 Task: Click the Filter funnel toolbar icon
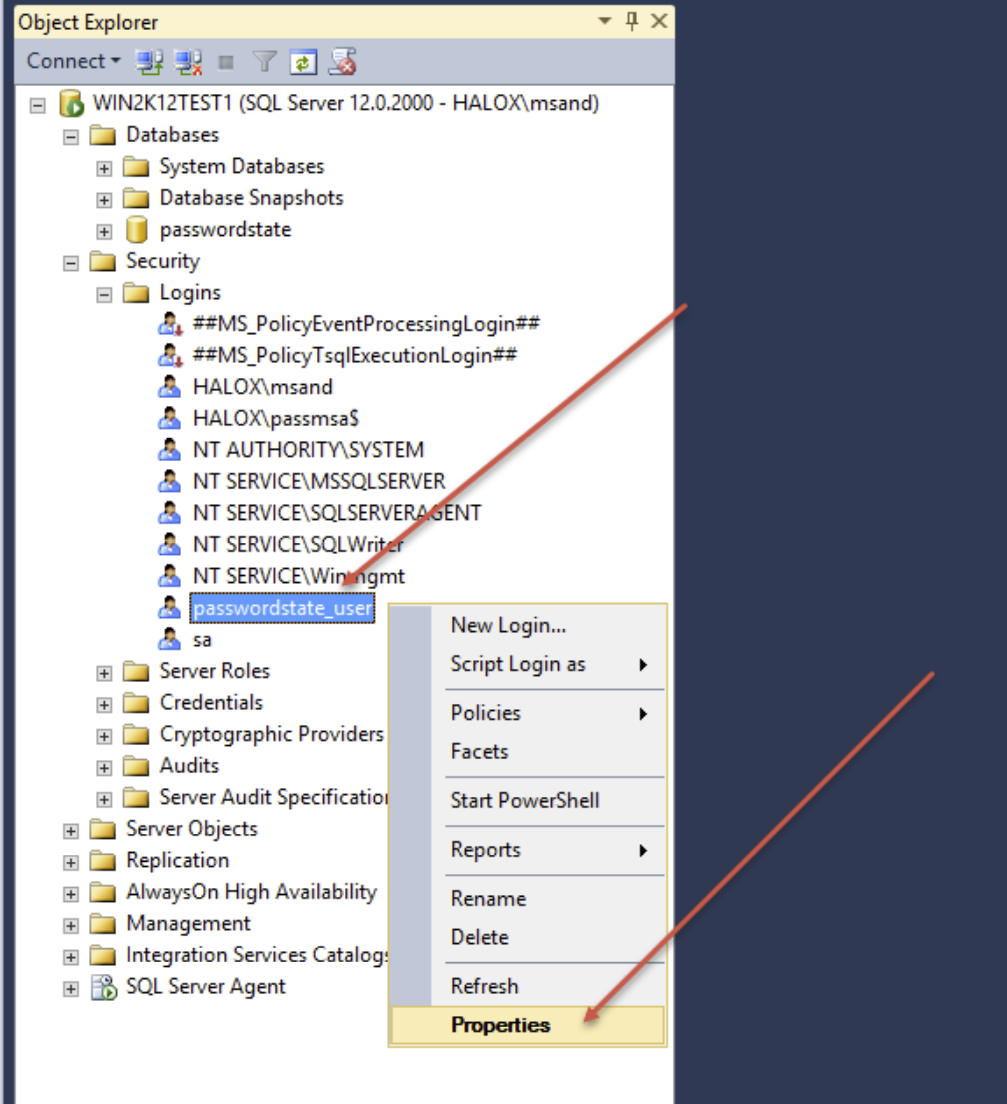(x=264, y=62)
